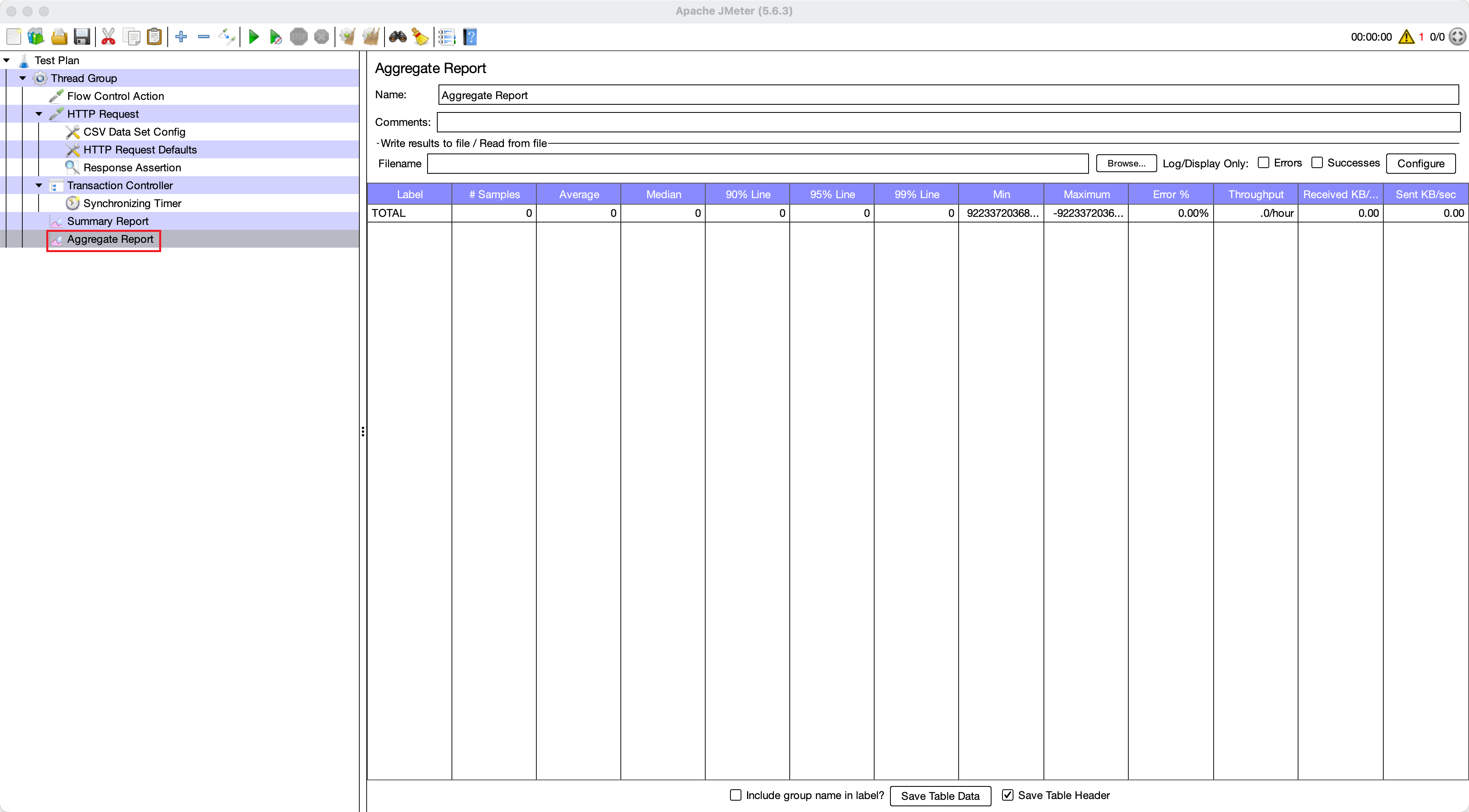The height and width of the screenshot is (812, 1469).
Task: Click the gear icon beside Thread Group
Action: pos(40,78)
